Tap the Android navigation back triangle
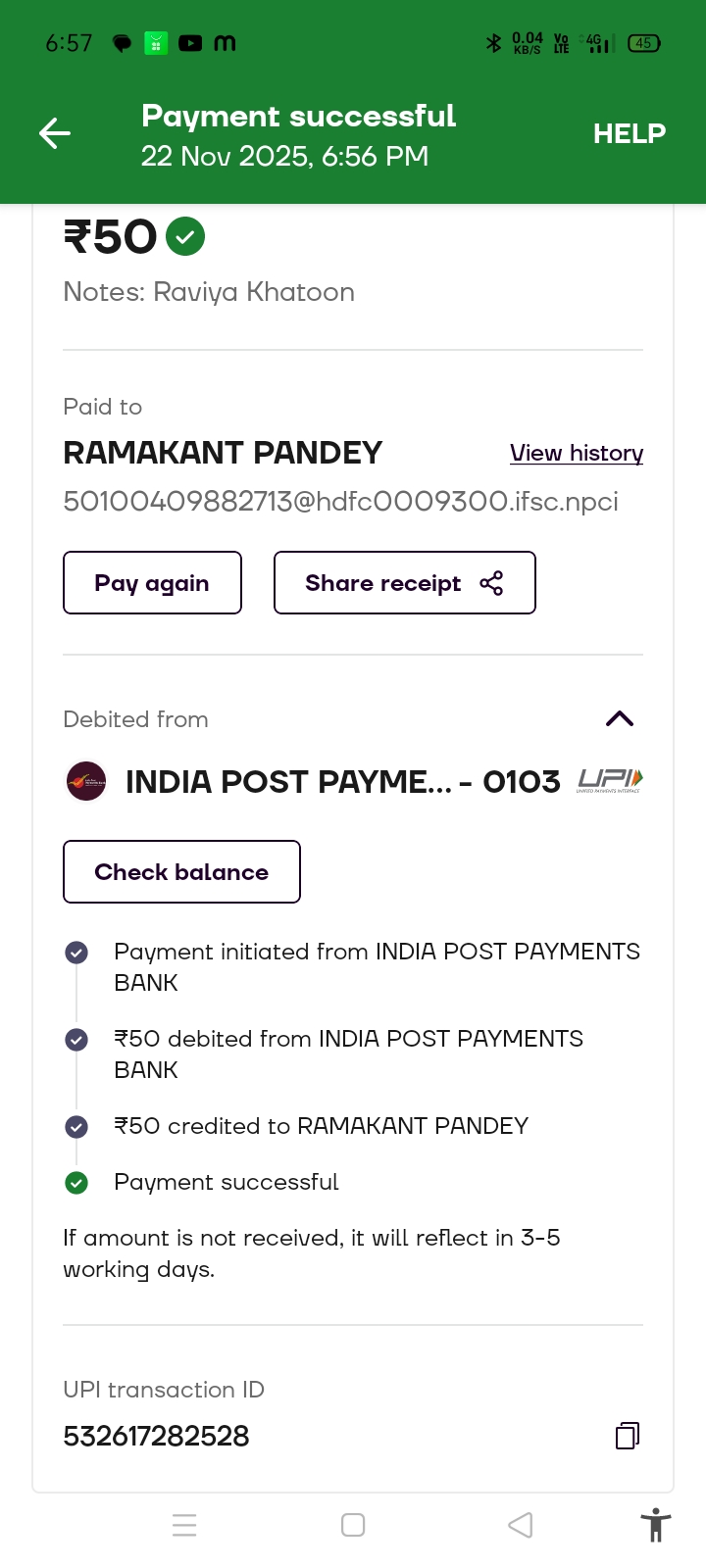The height and width of the screenshot is (1568, 706). point(521,1525)
